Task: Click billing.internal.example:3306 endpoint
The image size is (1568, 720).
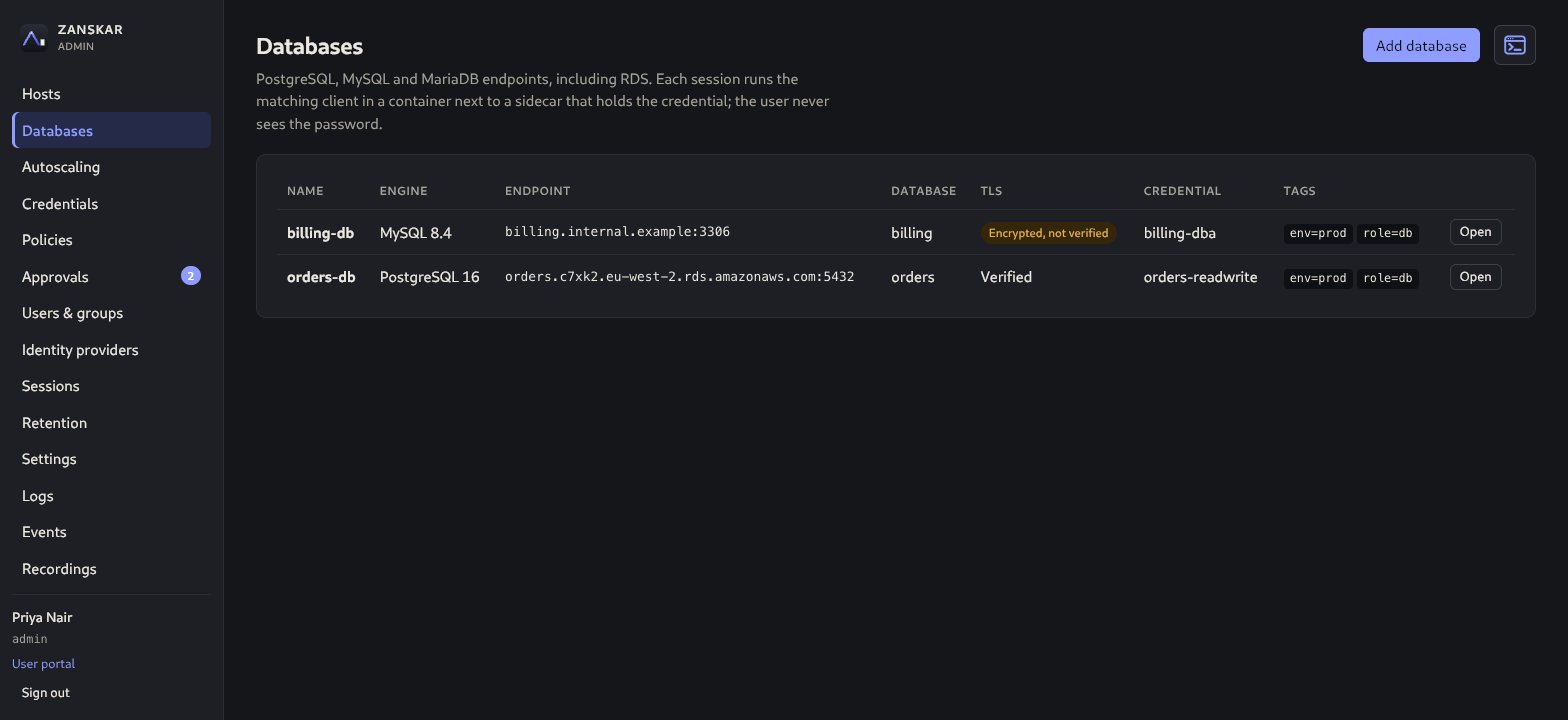Action: coord(617,232)
